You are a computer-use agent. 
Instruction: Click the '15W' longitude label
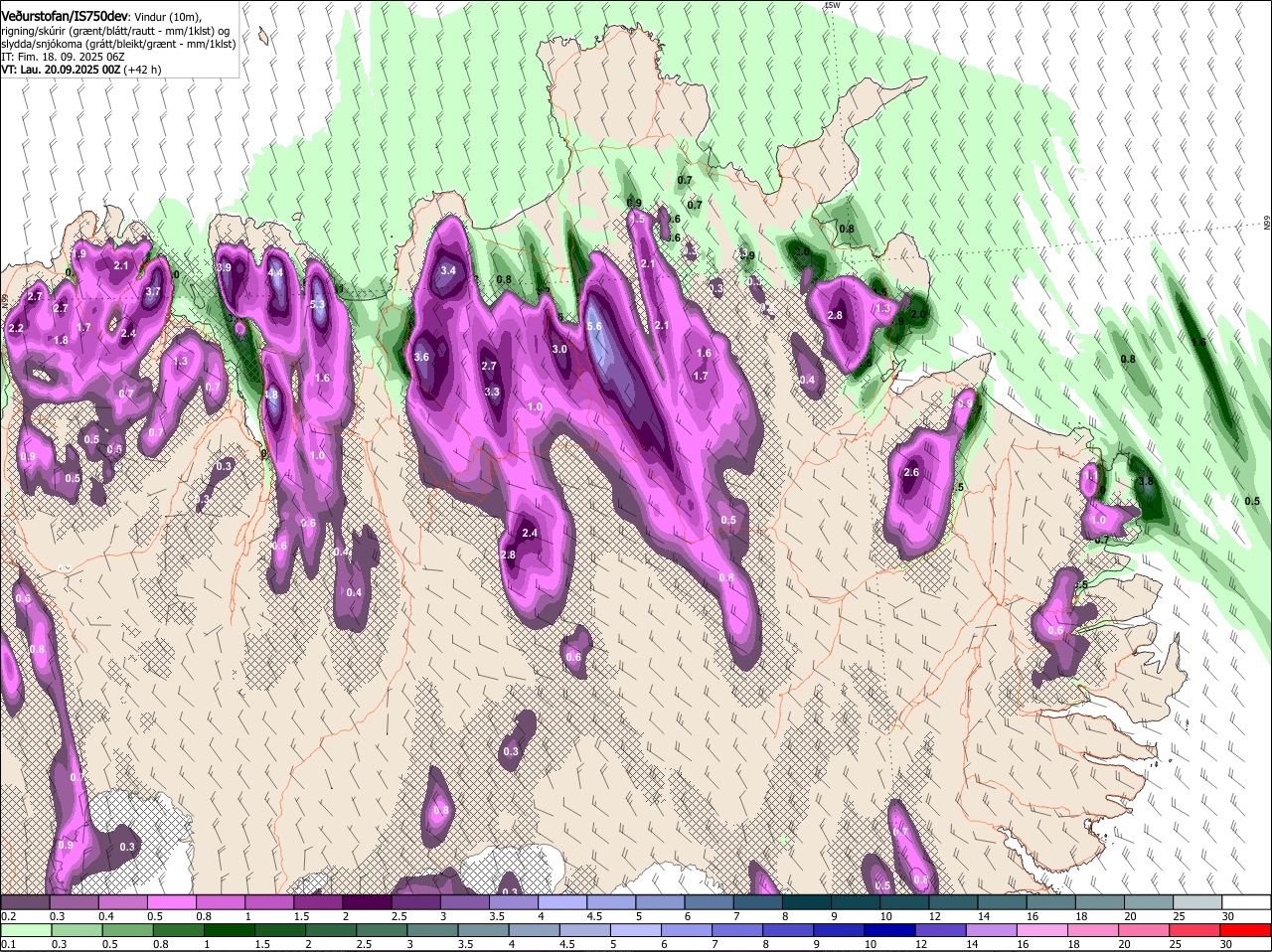click(x=832, y=5)
